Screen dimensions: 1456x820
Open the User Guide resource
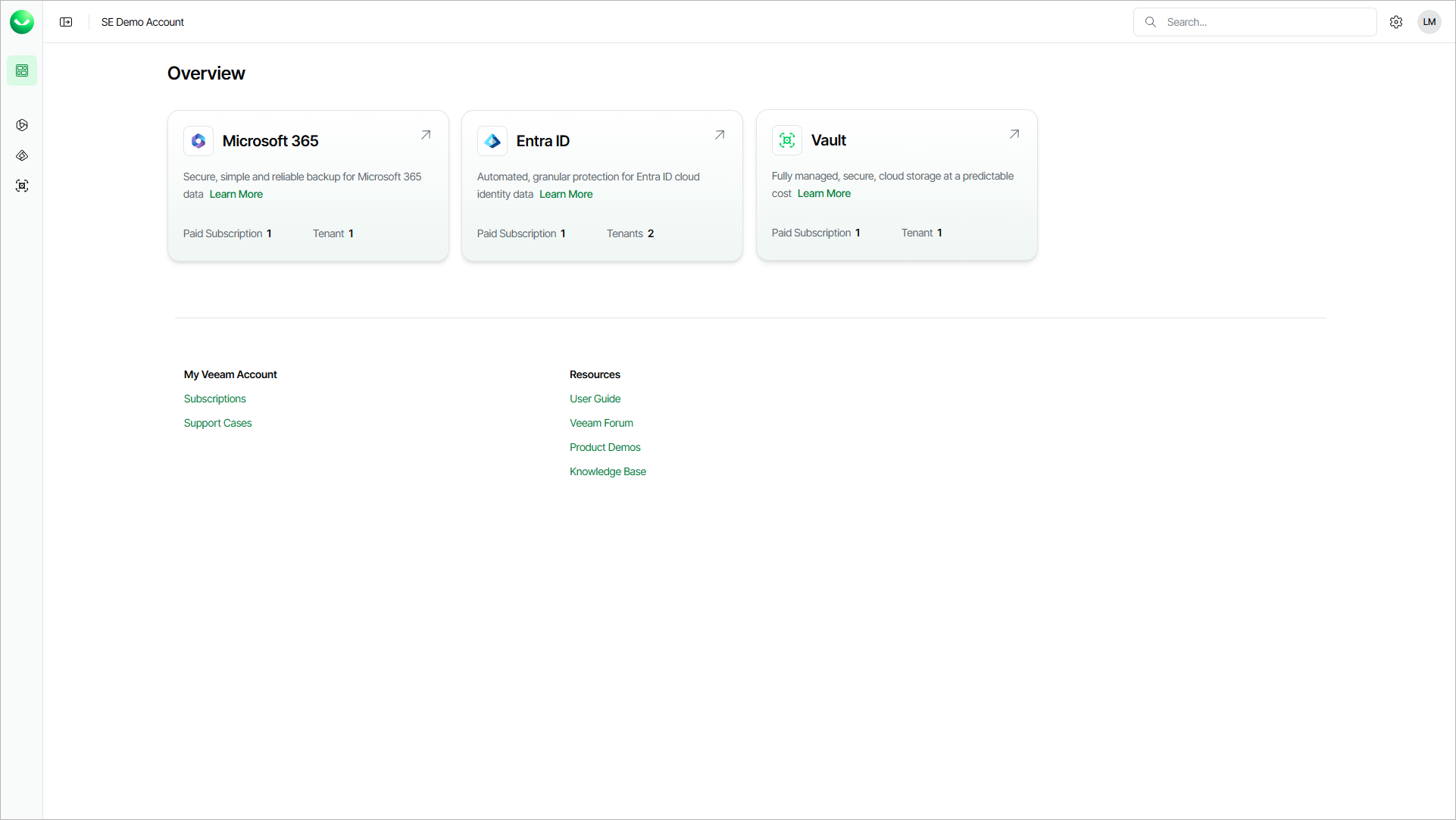click(595, 399)
